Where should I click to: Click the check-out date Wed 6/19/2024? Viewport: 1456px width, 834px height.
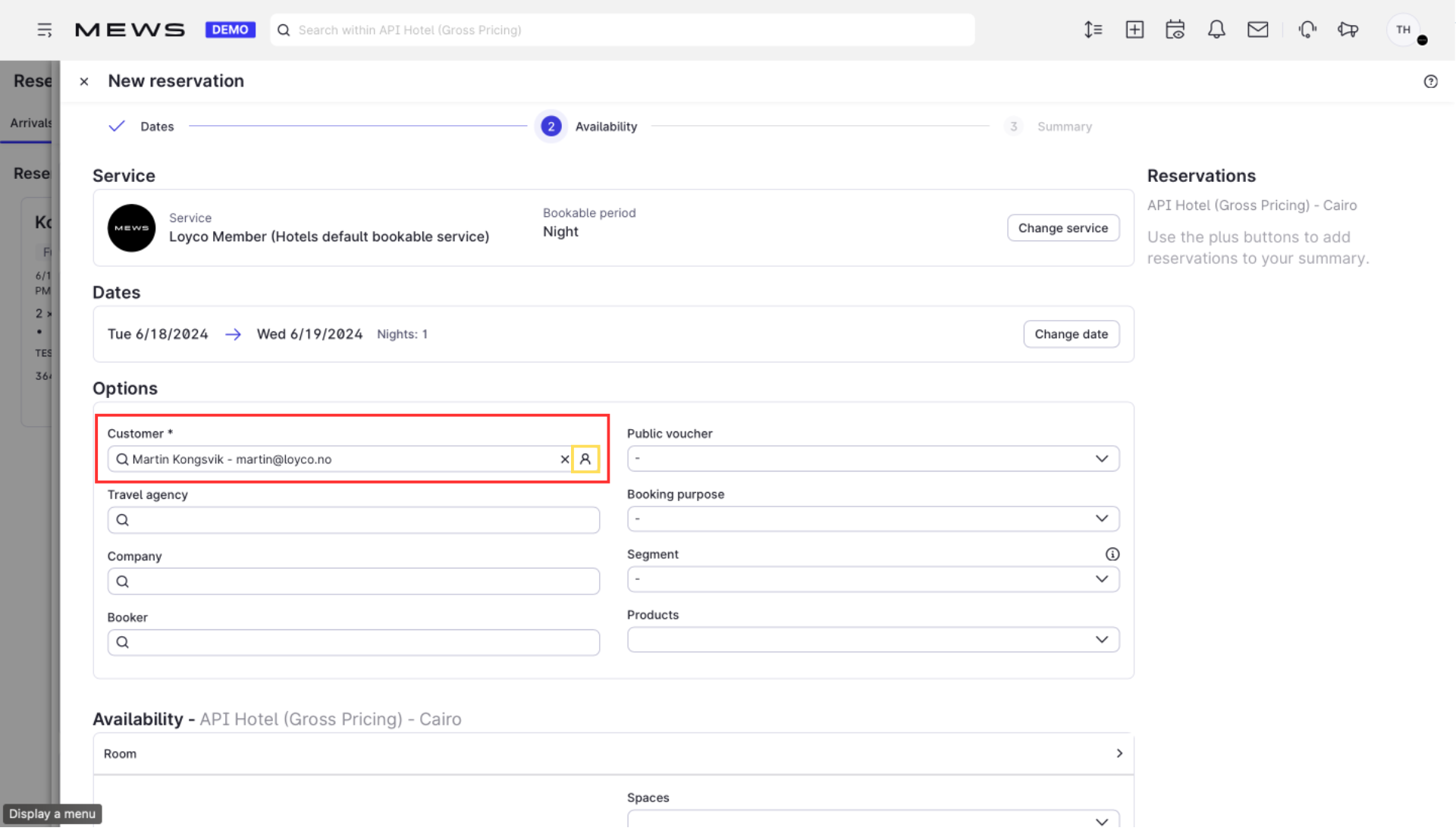pyautogui.click(x=309, y=334)
